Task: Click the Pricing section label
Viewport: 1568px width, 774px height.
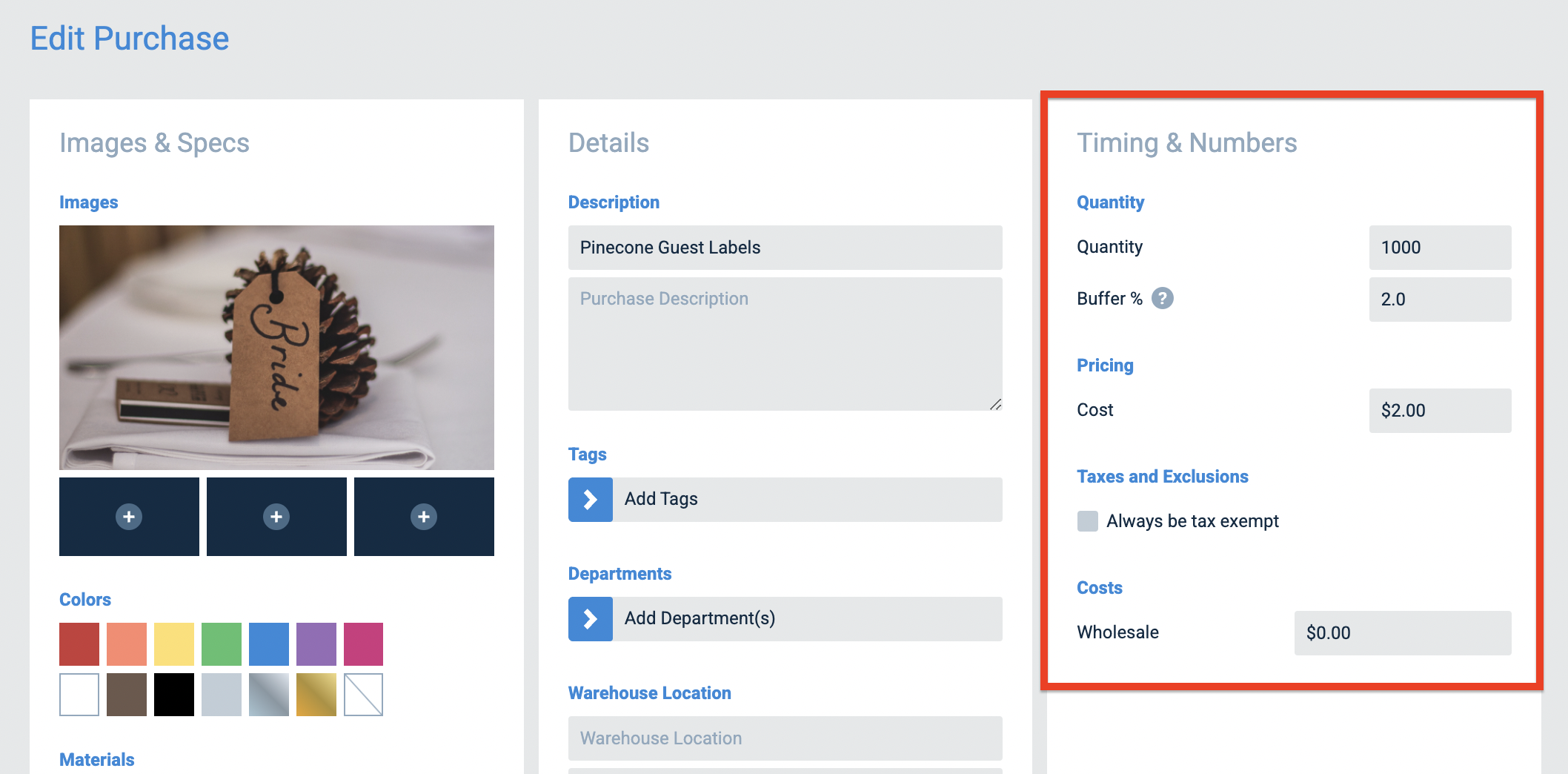Action: point(1105,365)
